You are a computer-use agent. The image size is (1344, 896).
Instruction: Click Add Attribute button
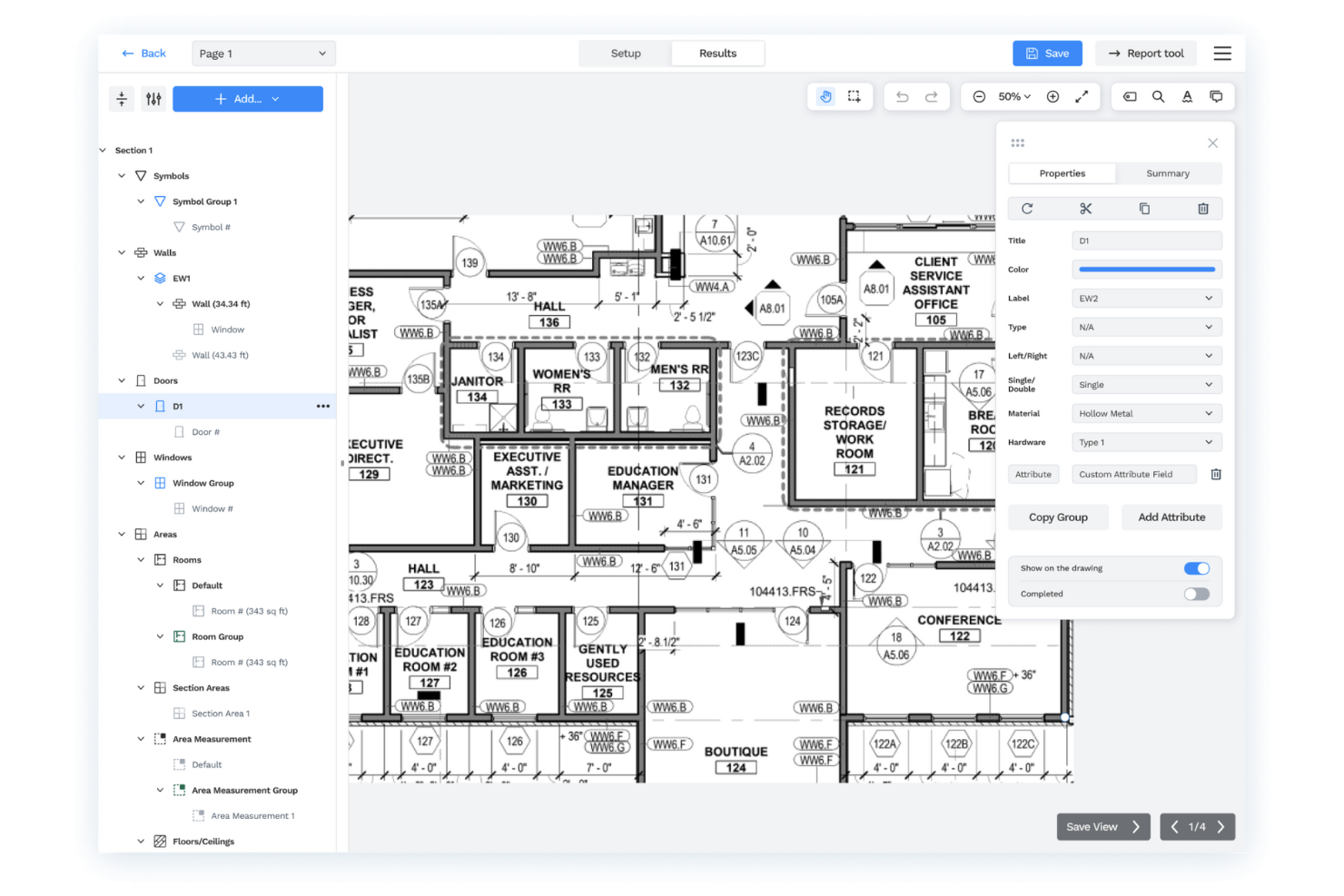point(1171,517)
